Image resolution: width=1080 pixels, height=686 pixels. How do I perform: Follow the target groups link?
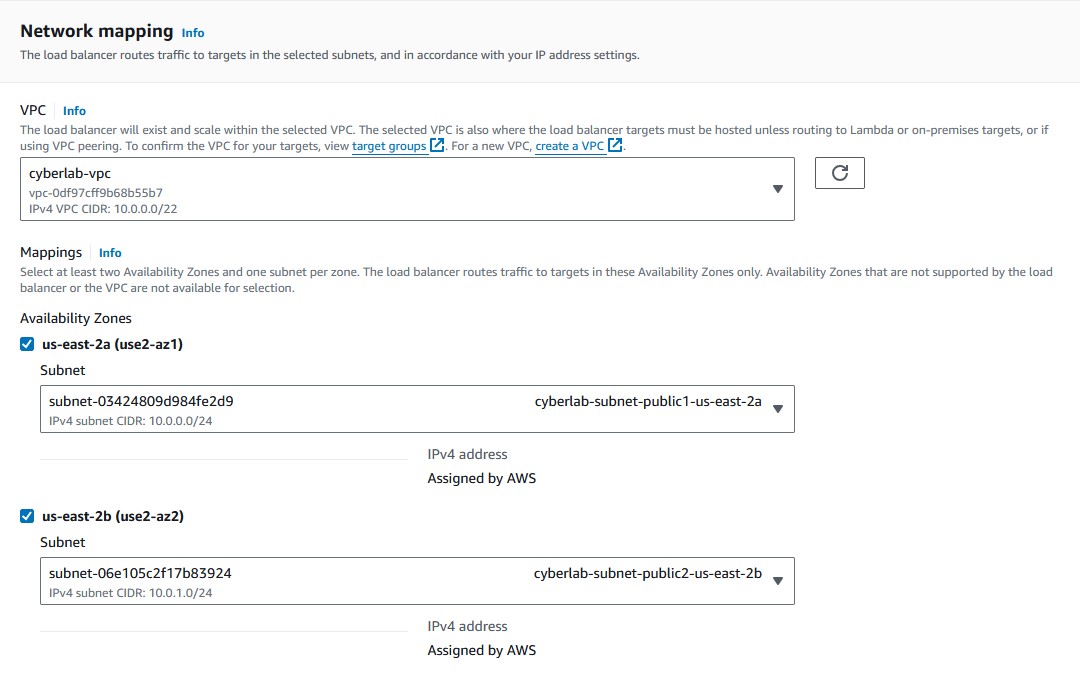tap(389, 146)
